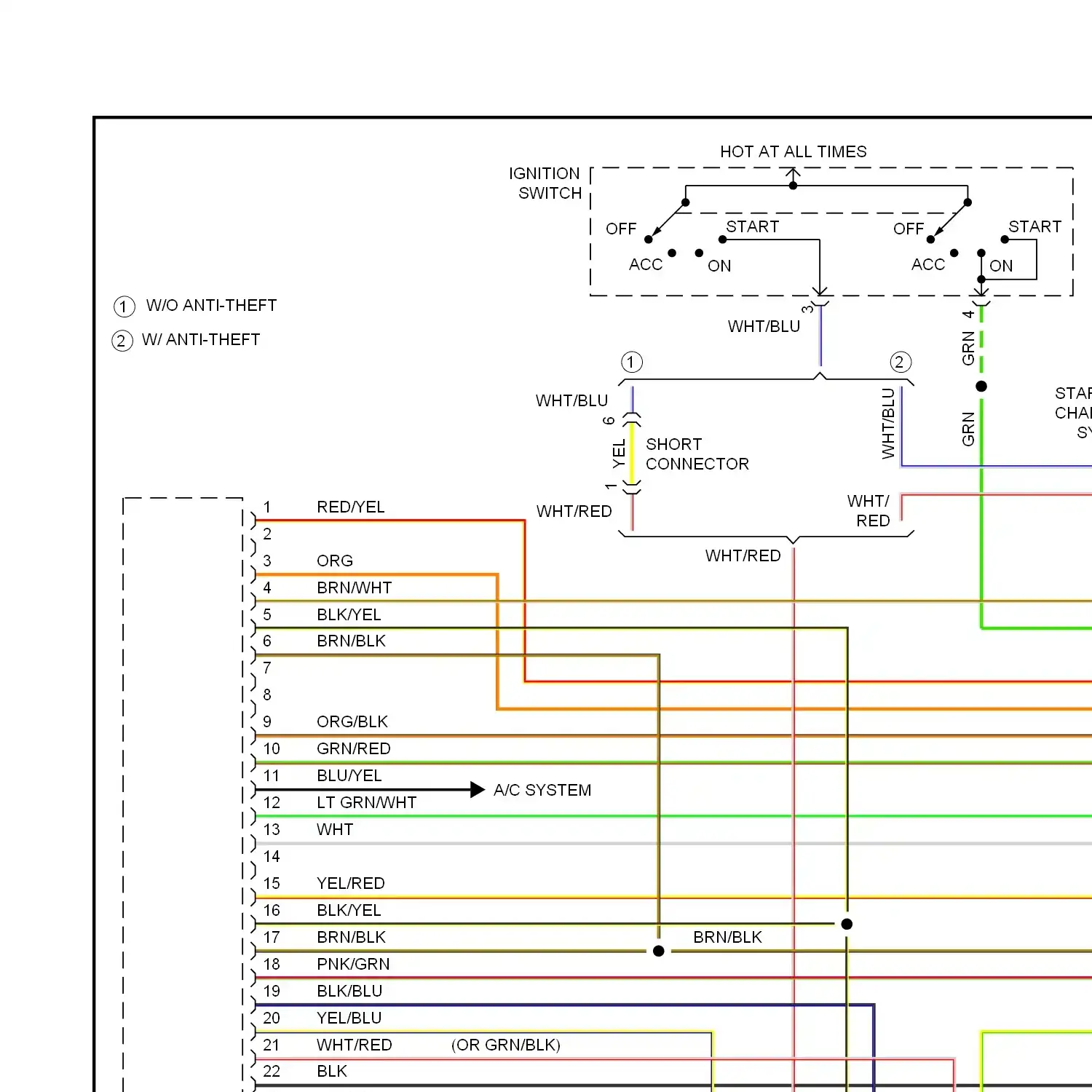Click pin number 2 on the connector
This screenshot has height=1092, width=1092.
tap(267, 534)
